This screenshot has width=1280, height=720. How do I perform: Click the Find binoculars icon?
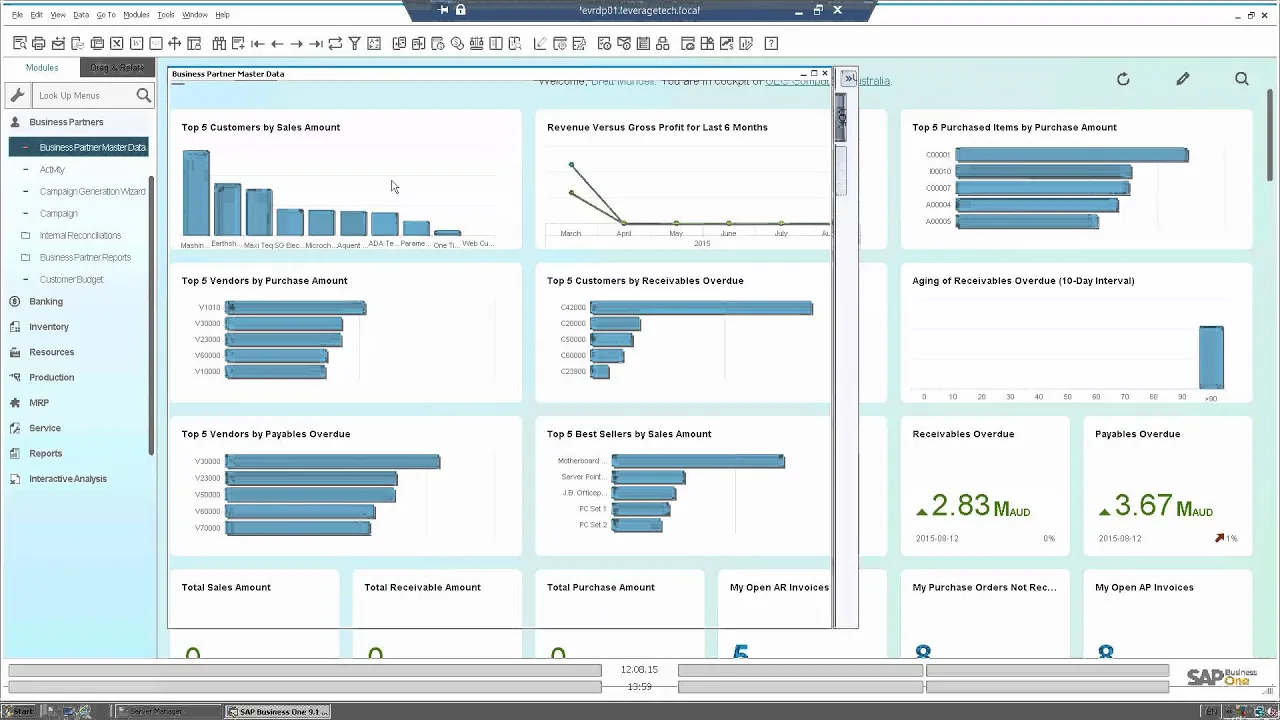(x=218, y=43)
